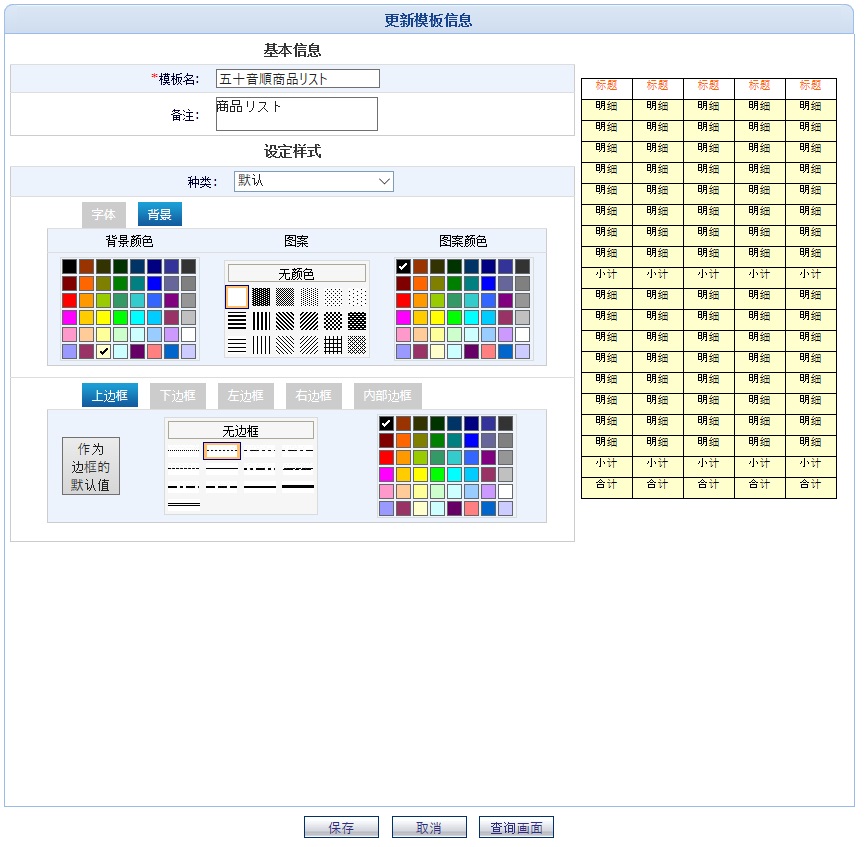Select the thick dense diagonal crosshatch pattern
Screen dimensions: 868x847
click(x=357, y=321)
